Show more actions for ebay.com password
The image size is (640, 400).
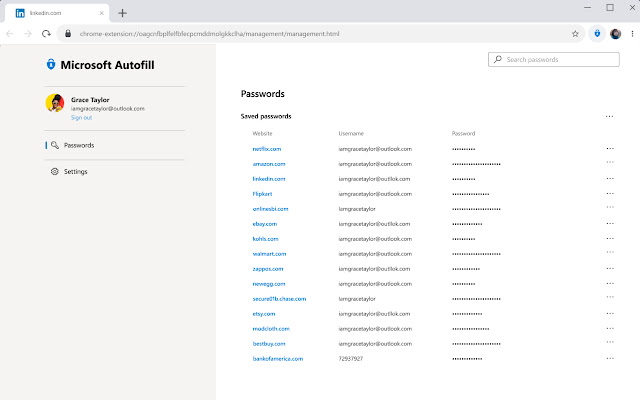609,223
